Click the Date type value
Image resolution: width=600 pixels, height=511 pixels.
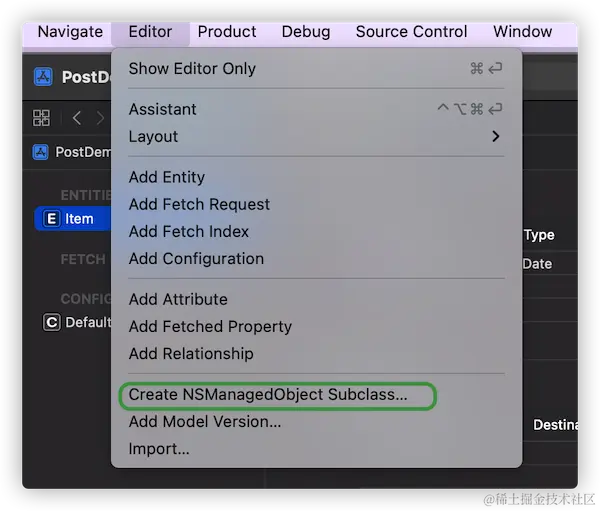(x=537, y=264)
